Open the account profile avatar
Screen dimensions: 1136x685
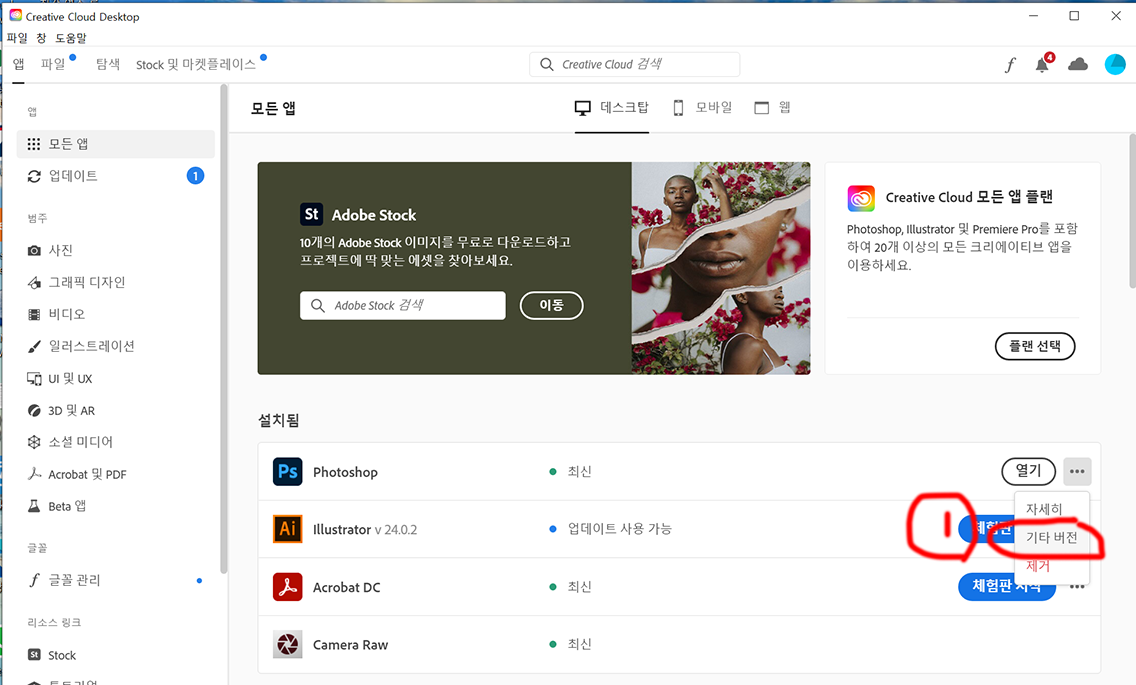[x=1115, y=65]
